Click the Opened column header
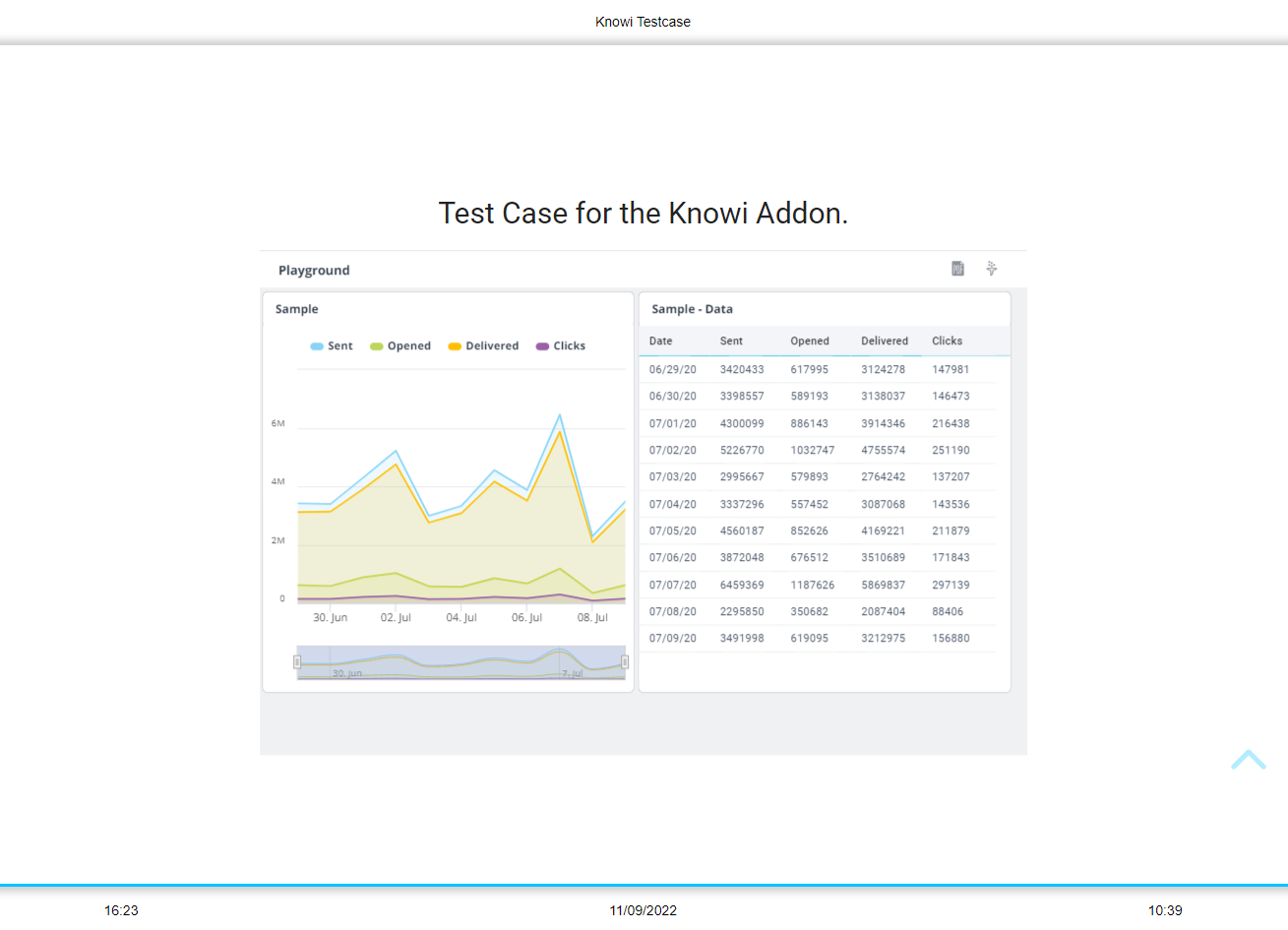 [x=810, y=341]
